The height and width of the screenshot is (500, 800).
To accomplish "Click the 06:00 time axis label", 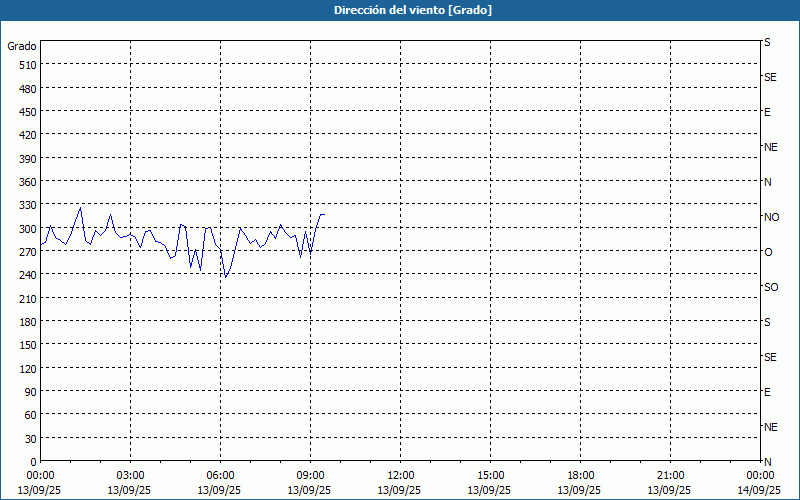I will [220, 476].
